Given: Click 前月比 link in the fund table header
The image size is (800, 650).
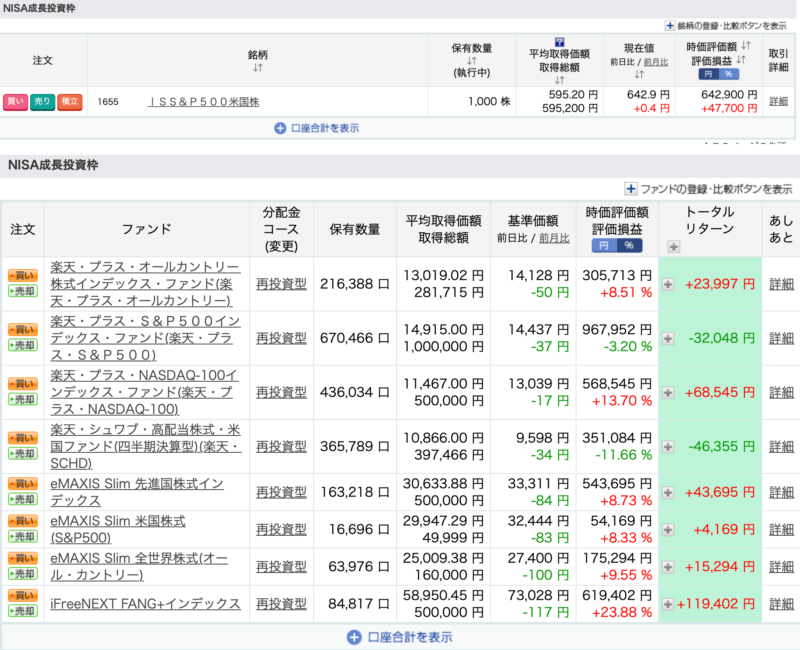Looking at the screenshot, I should pyautogui.click(x=554, y=238).
